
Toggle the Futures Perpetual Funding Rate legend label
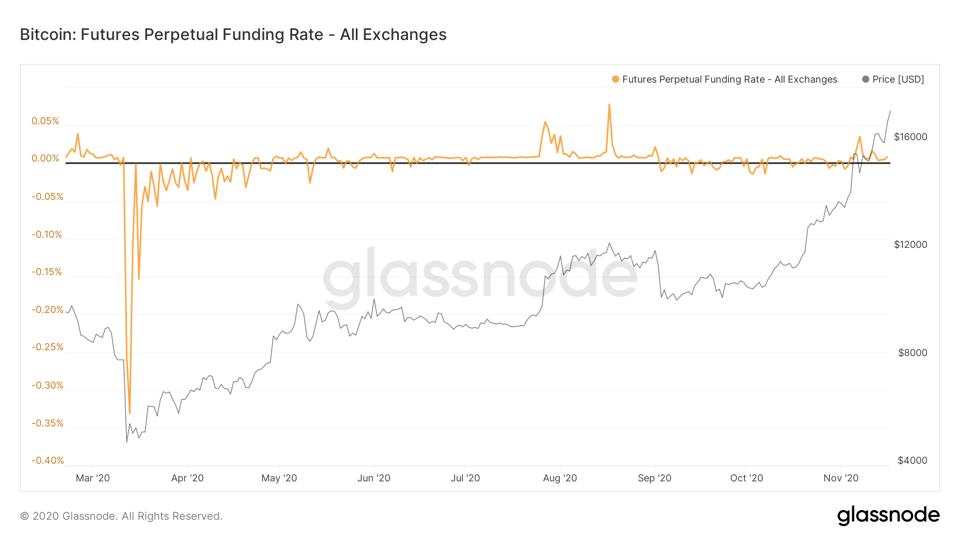coord(729,79)
